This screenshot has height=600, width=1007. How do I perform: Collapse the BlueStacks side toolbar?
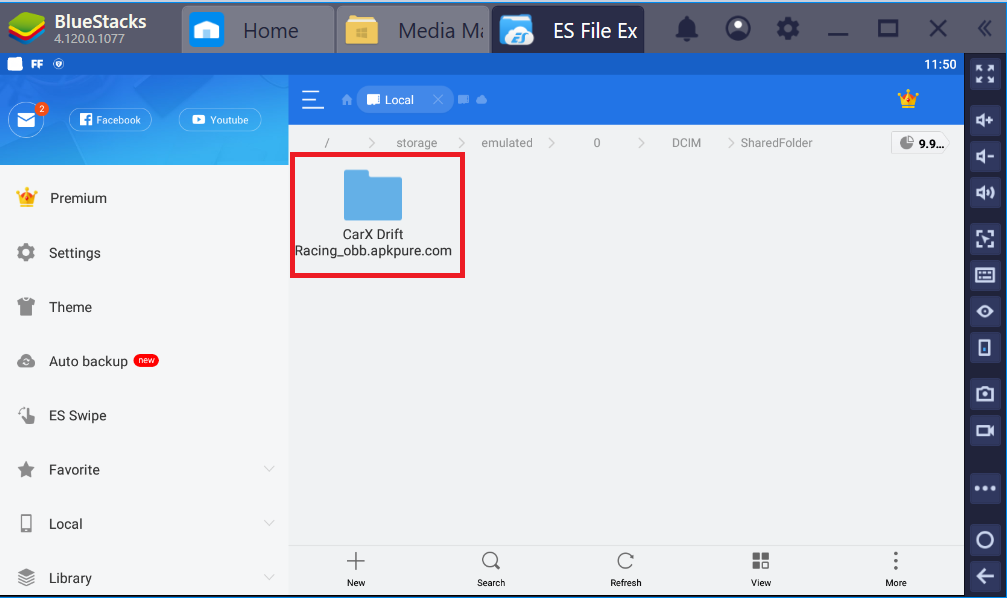(x=985, y=28)
